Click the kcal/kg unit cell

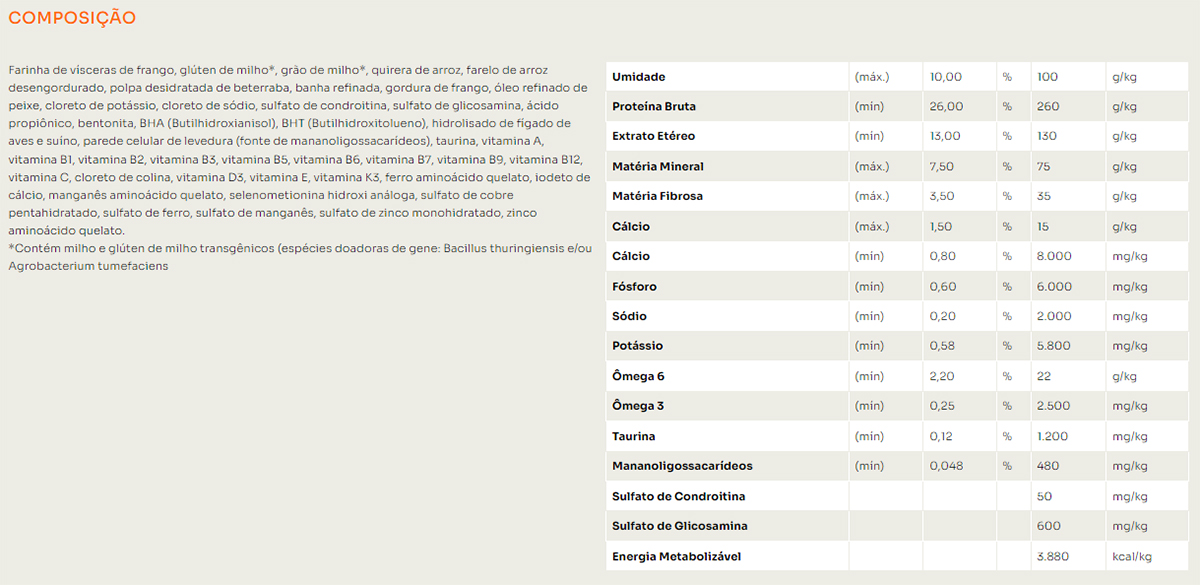(x=1131, y=556)
